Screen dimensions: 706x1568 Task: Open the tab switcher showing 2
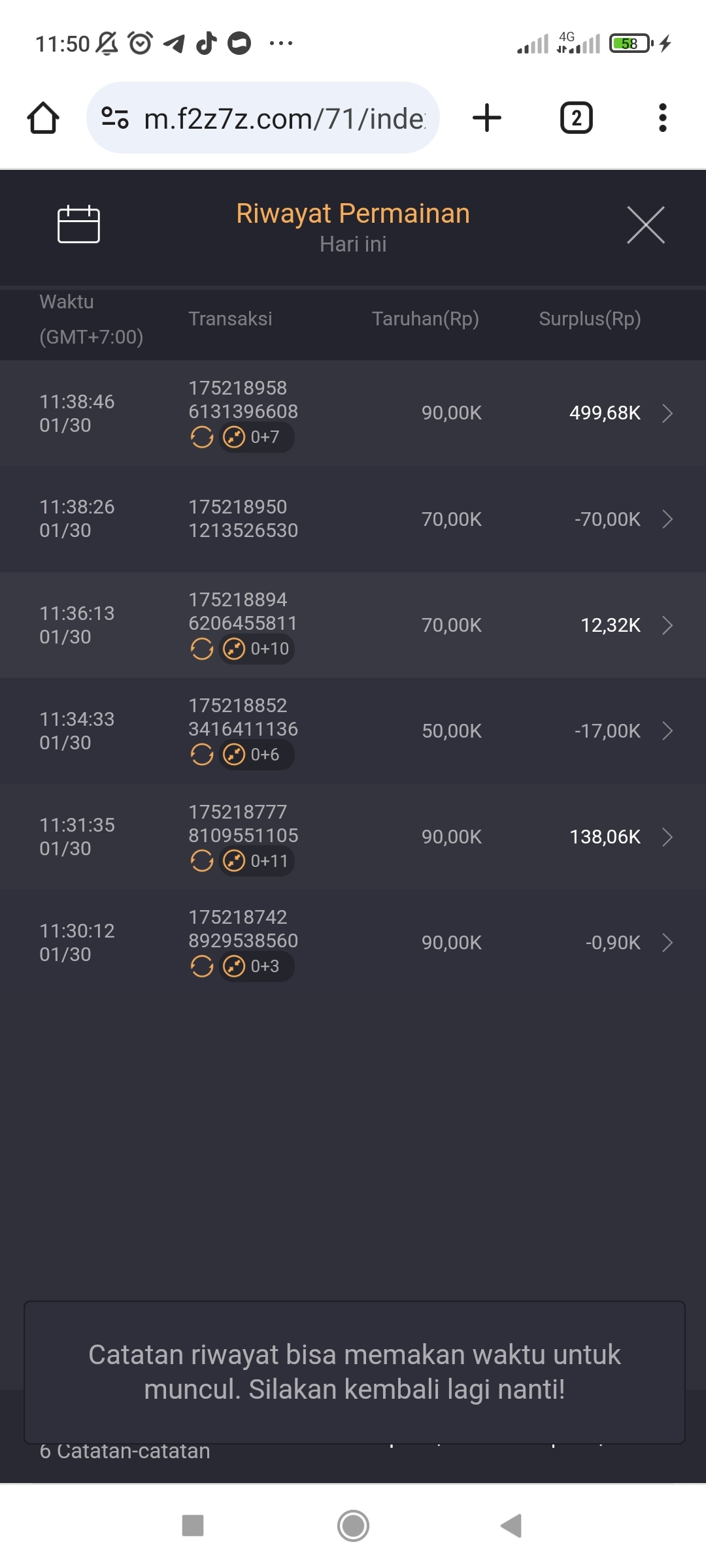(576, 118)
